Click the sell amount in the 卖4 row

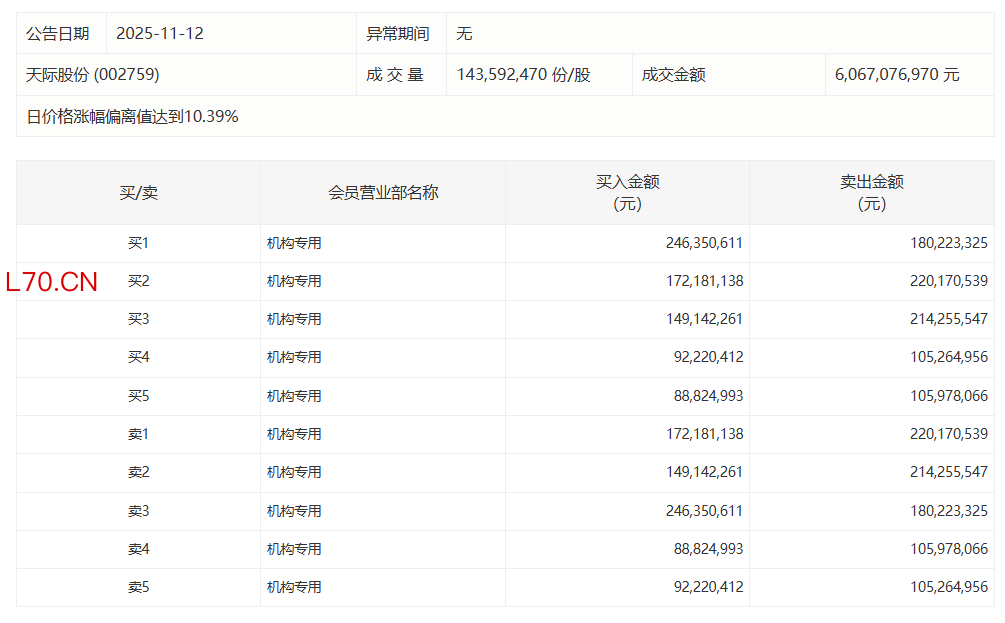point(948,549)
